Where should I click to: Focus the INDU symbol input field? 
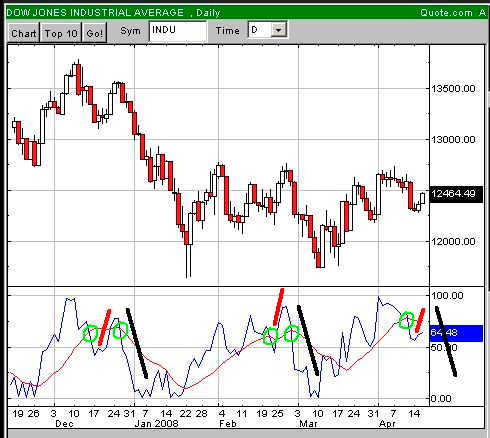point(178,31)
